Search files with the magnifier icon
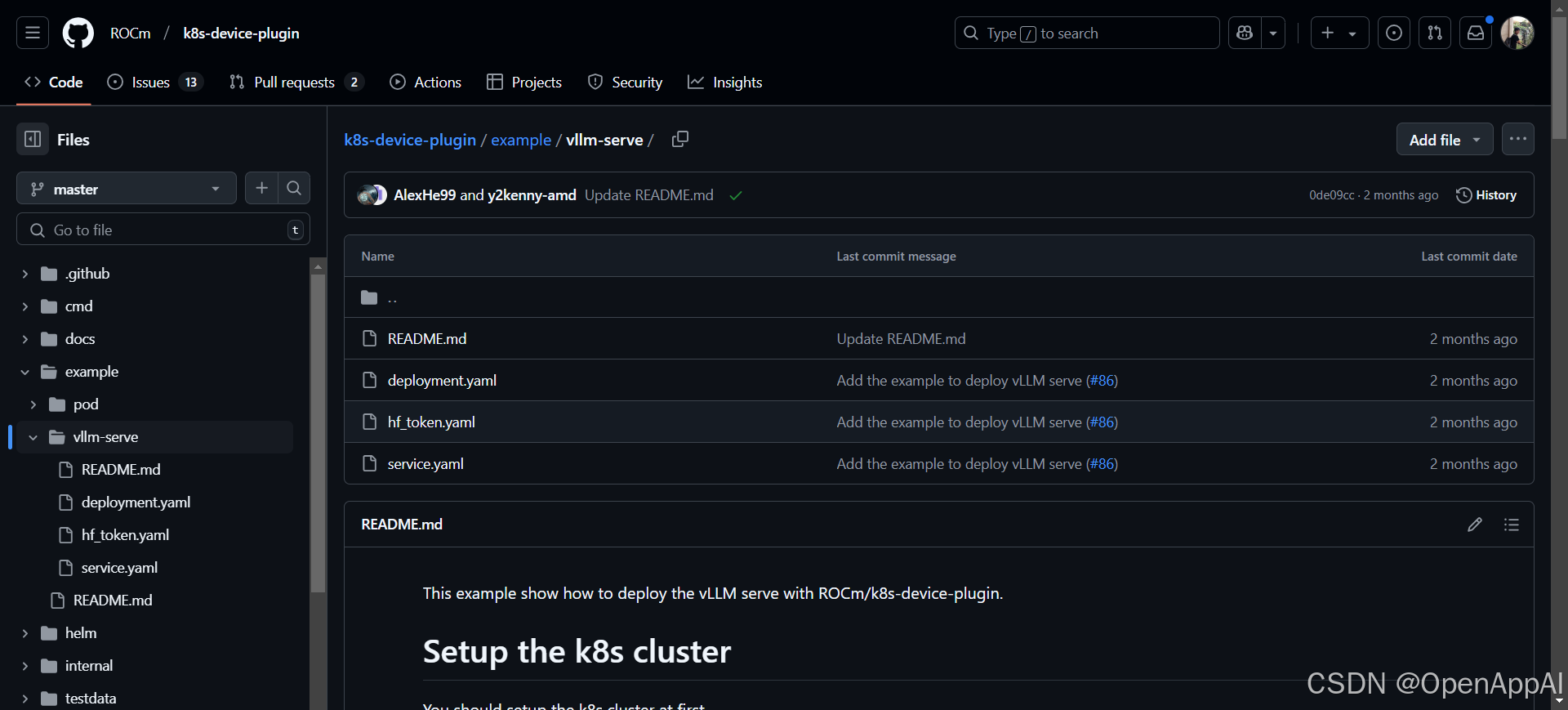Screen dimensions: 1568x710 [294, 188]
